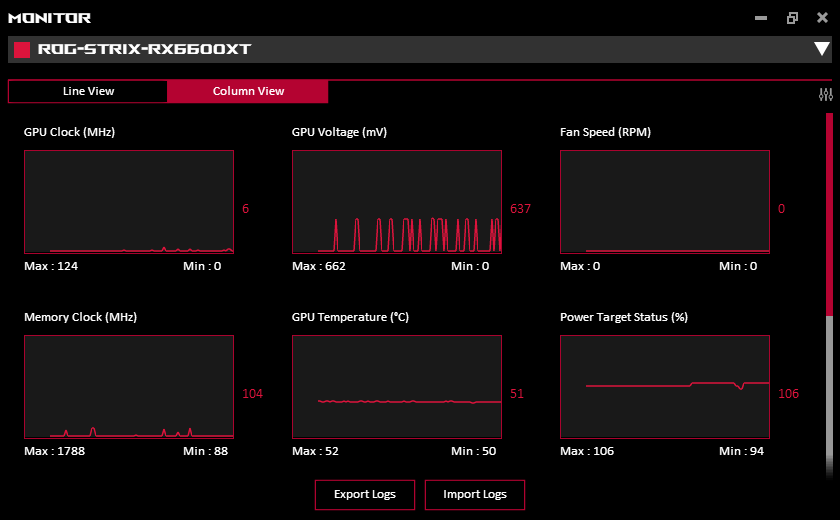Click the GPU Voltage (mV) label
This screenshot has height=520, width=840.
pyautogui.click(x=339, y=132)
